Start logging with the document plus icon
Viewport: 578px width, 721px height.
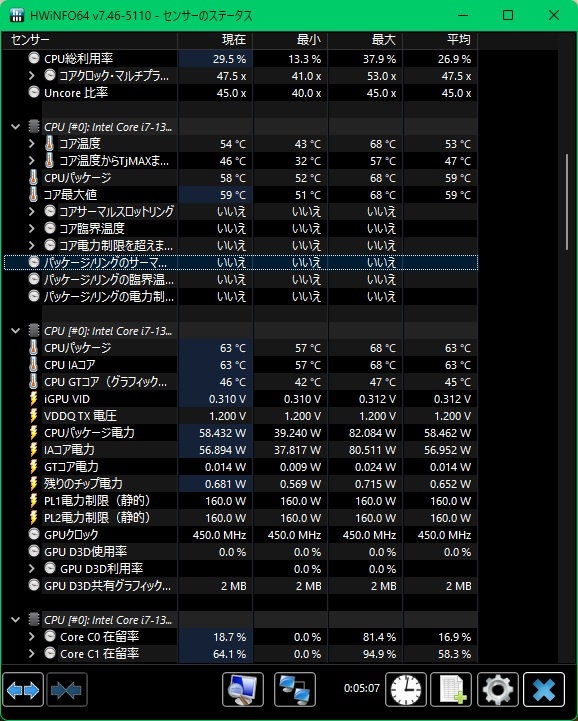451,689
